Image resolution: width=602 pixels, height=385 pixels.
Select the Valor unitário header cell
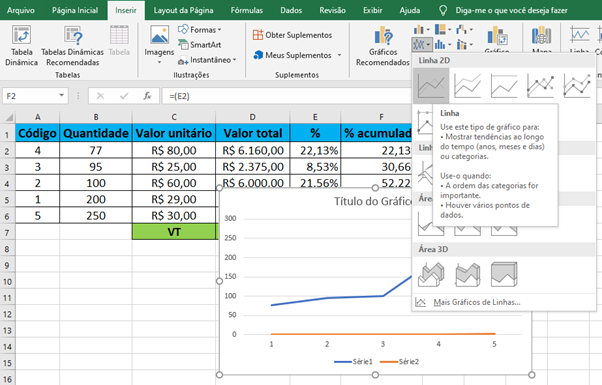pos(174,133)
